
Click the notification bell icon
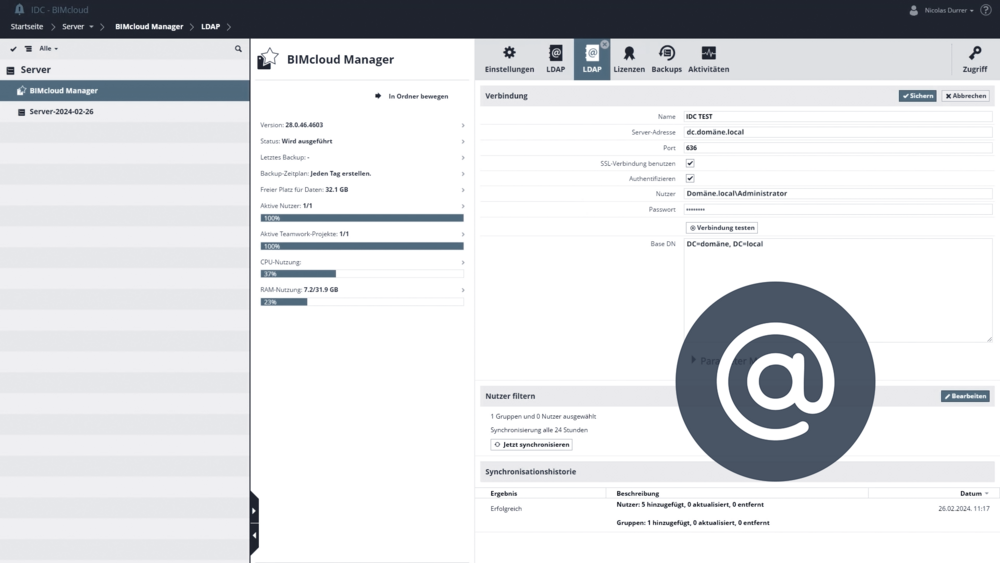[19, 10]
